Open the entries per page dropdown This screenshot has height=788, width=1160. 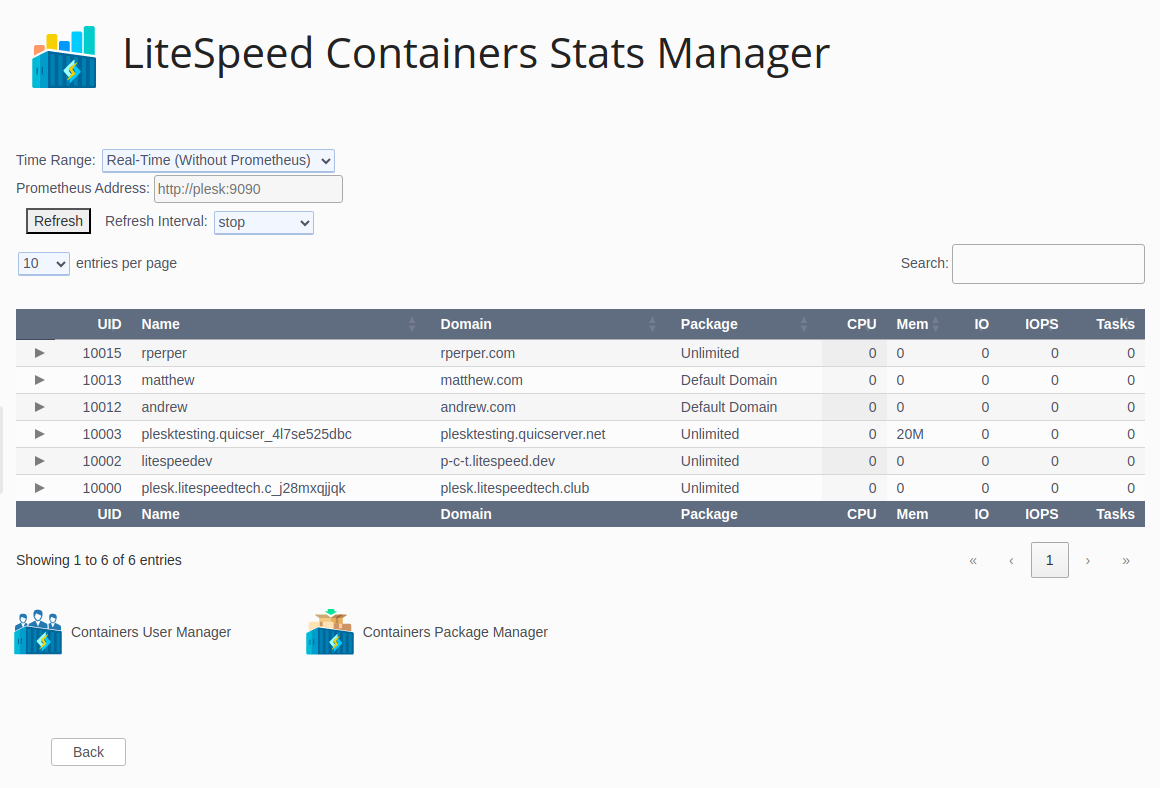tap(43, 263)
